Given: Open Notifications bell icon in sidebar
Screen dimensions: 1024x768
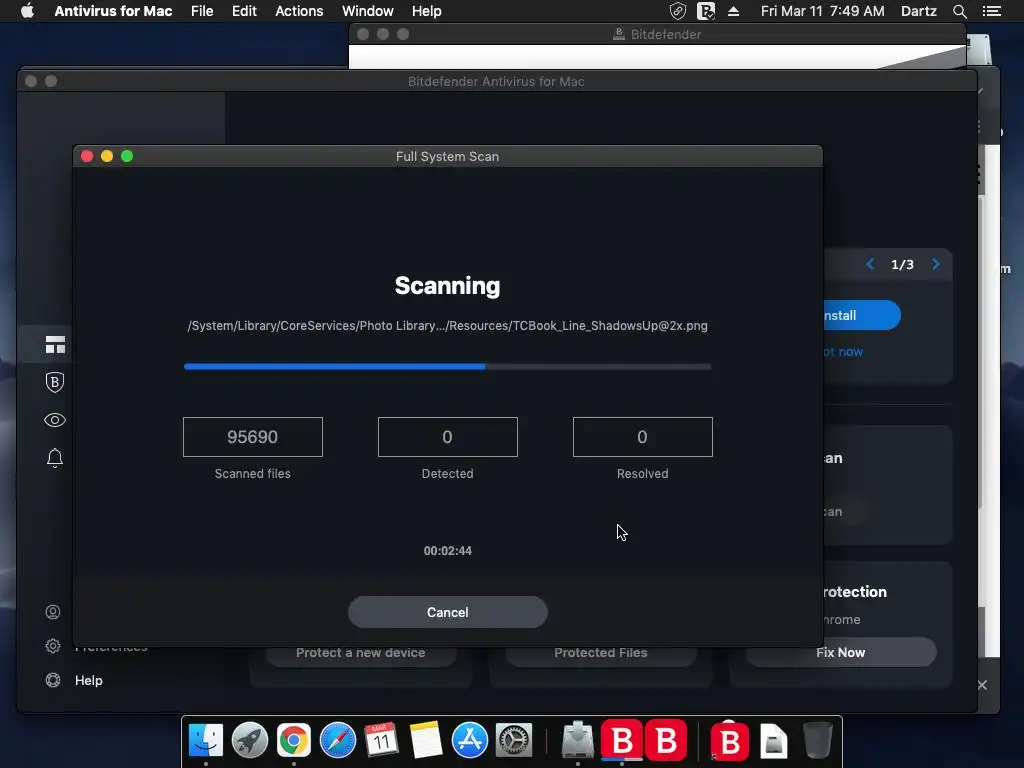Looking at the screenshot, I should pos(55,458).
